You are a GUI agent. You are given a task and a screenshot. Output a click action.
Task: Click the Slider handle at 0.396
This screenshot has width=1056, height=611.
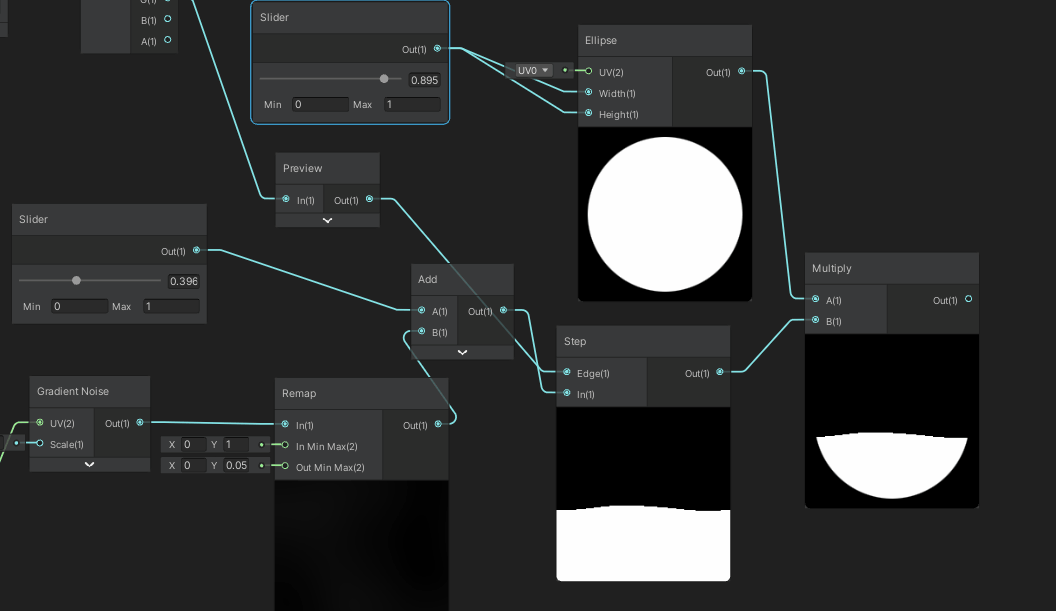76,280
